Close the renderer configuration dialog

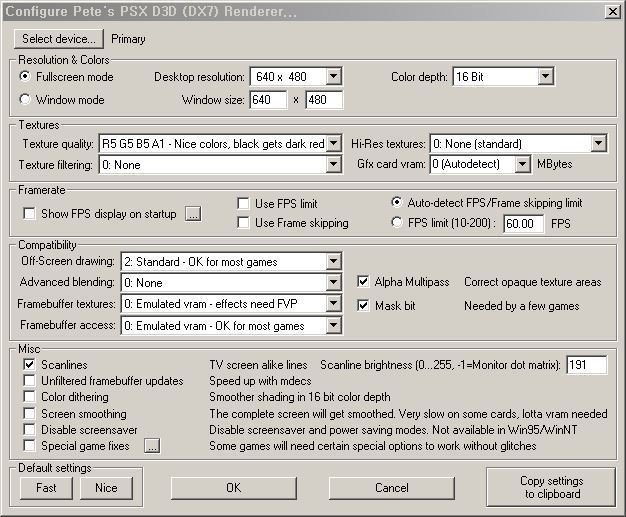tap(612, 12)
